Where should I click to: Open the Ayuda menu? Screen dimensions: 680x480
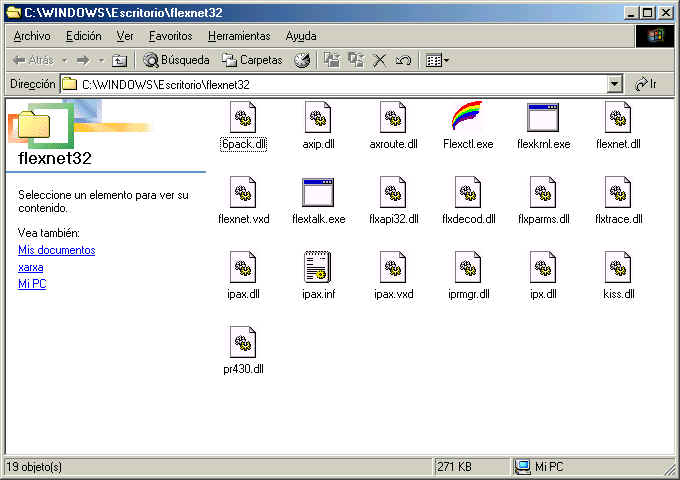tap(301, 36)
